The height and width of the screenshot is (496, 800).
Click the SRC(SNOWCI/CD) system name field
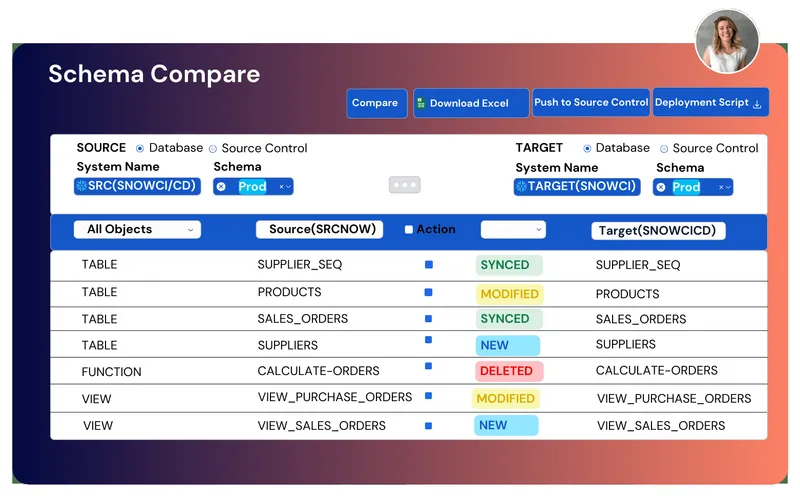coord(137,186)
